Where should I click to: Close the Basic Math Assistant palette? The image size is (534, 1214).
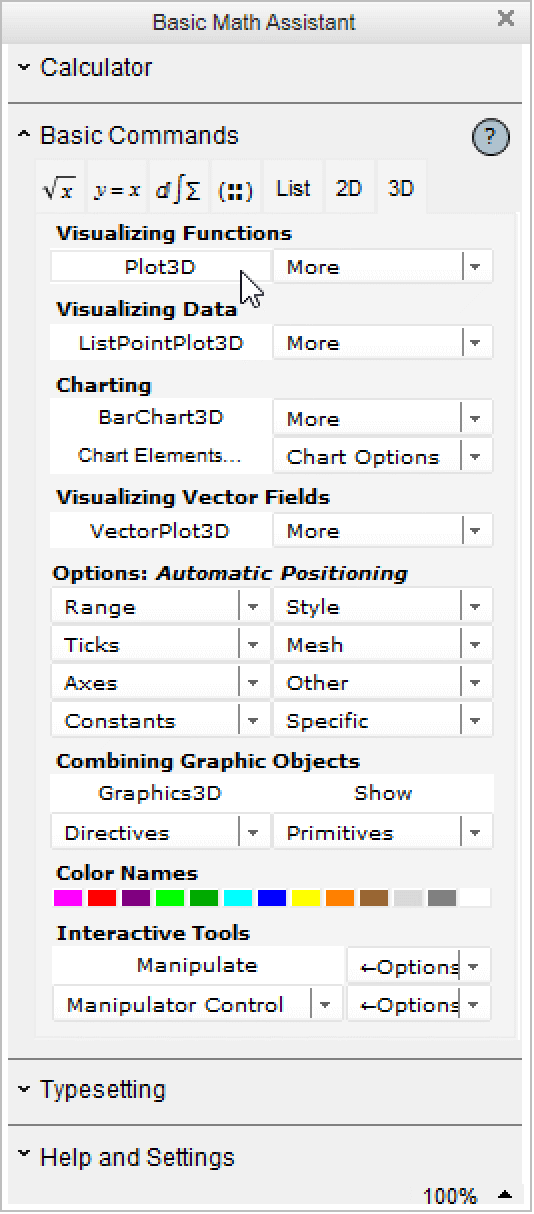tap(506, 18)
